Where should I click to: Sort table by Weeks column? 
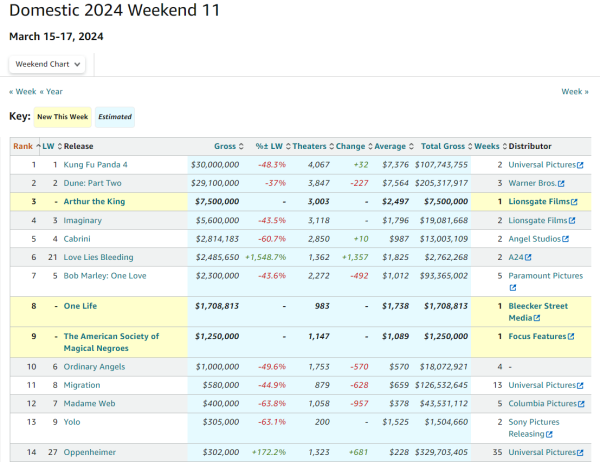pyautogui.click(x=491, y=146)
